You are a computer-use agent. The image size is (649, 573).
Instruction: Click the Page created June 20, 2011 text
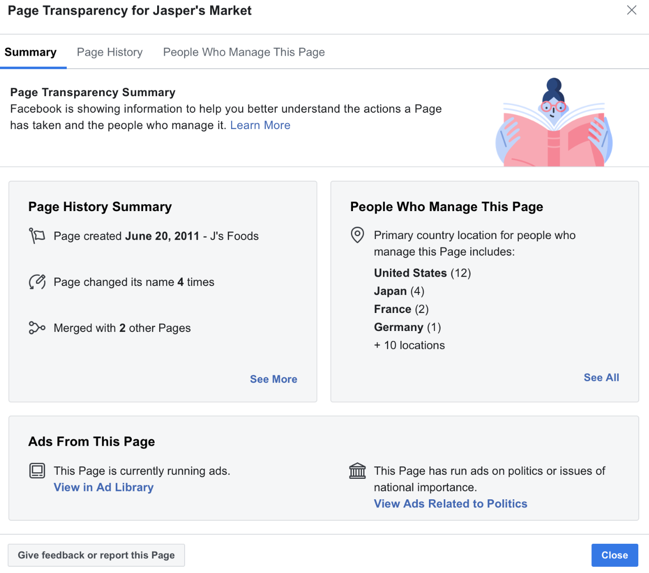click(x=156, y=236)
